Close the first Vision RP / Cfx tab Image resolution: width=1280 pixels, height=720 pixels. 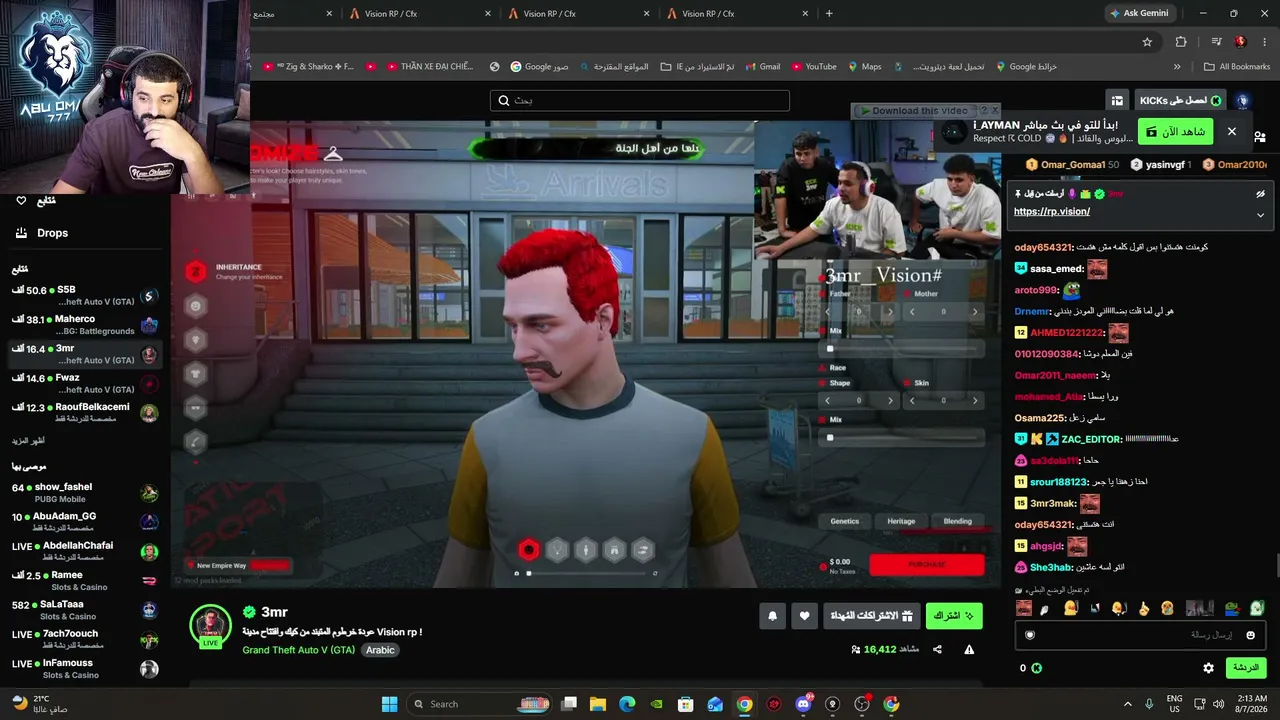point(488,13)
